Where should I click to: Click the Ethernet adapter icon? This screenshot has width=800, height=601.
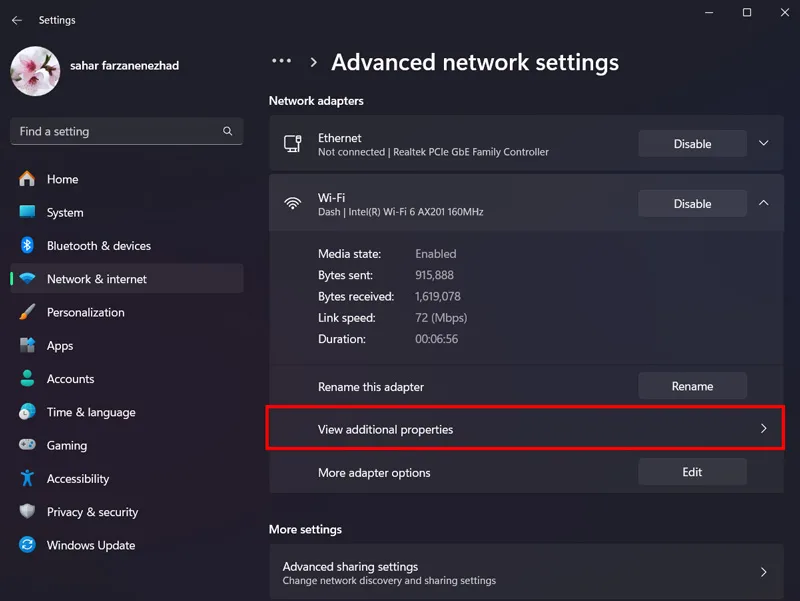point(293,144)
